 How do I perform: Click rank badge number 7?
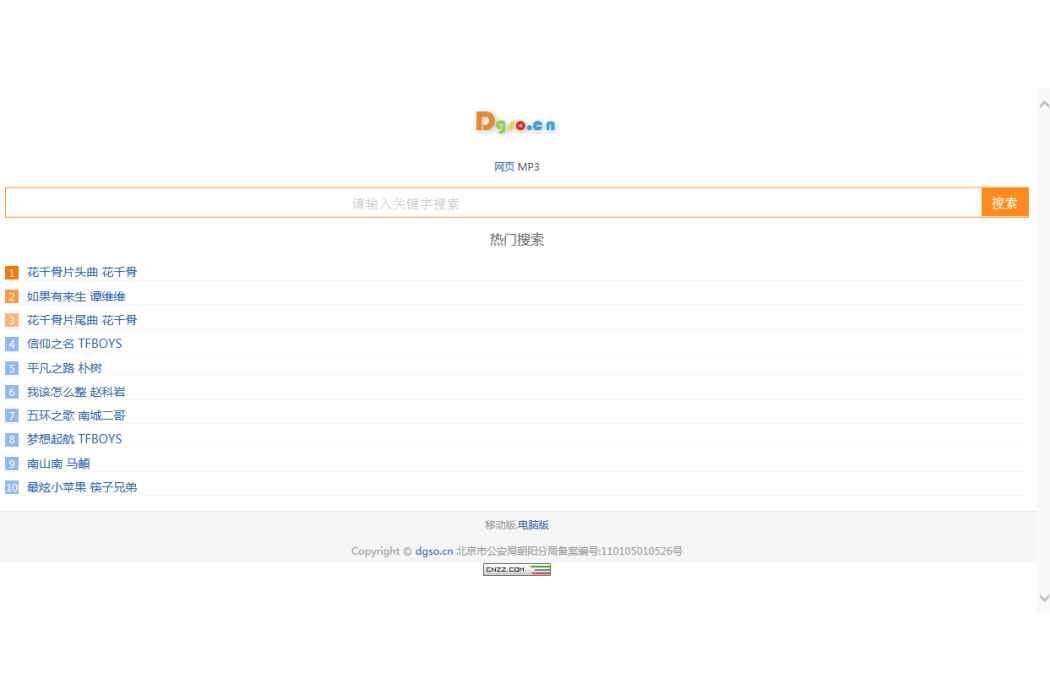(x=11, y=416)
